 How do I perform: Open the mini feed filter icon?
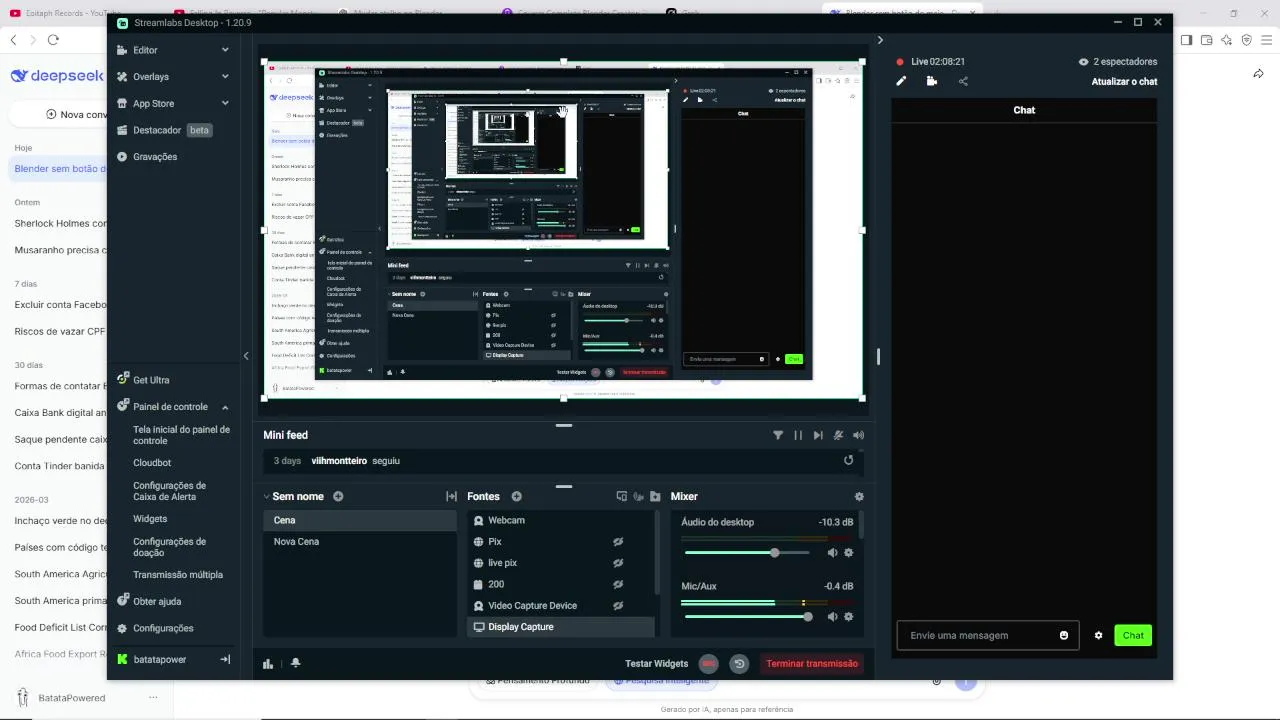[x=778, y=435]
